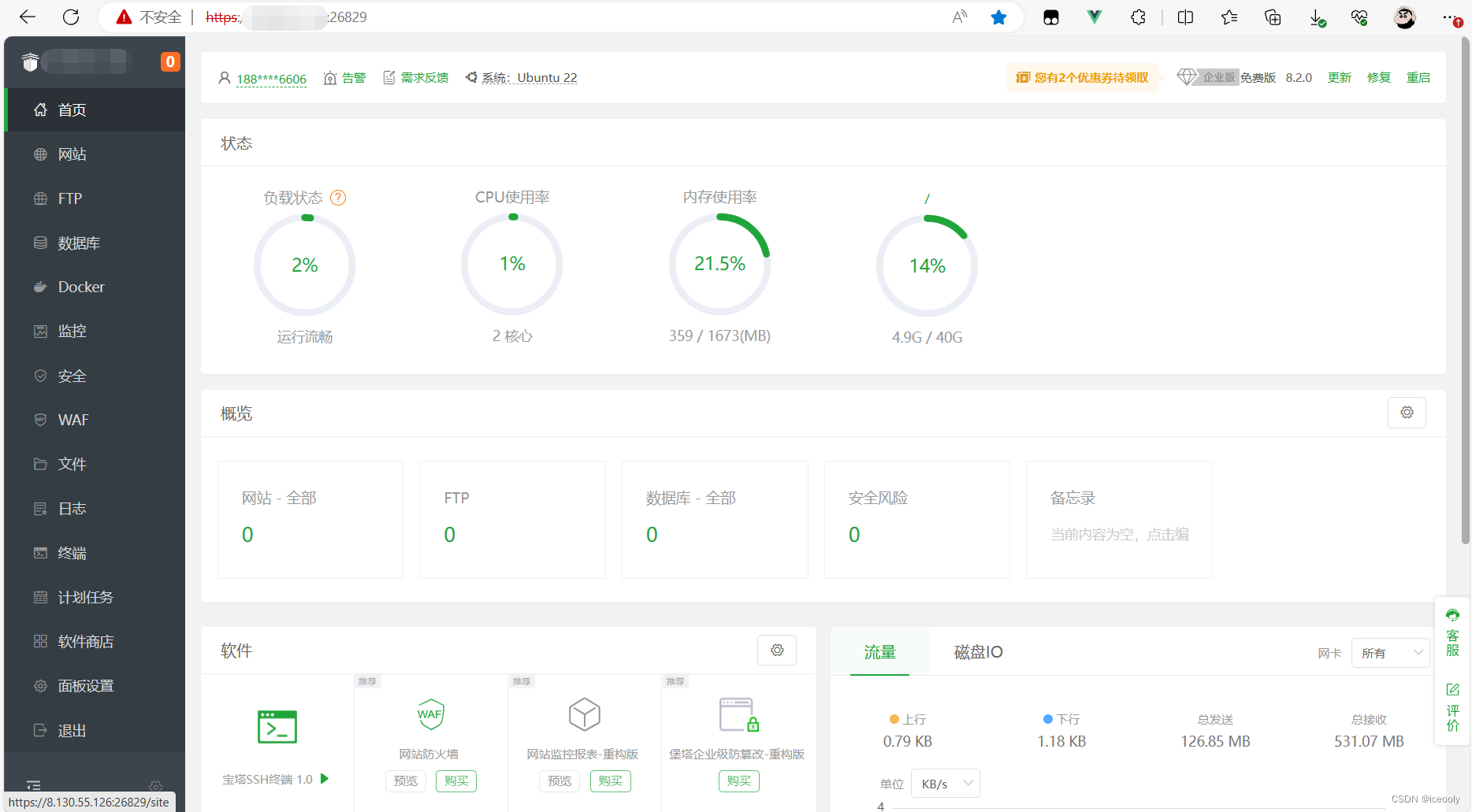Open 安全 in sidebar
This screenshot has width=1472, height=812.
tap(95, 376)
